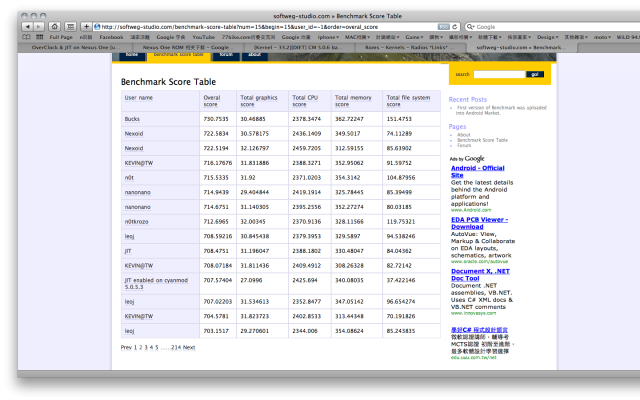
Task: Sort by Total file system score header
Action: 408,101
